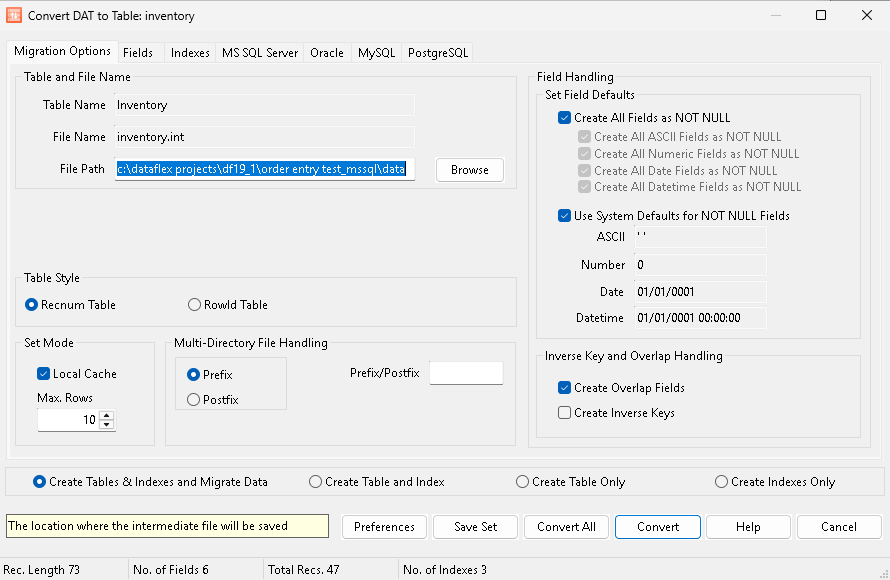The width and height of the screenshot is (890, 580).
Task: Select RowId Table style option
Action: (x=195, y=305)
